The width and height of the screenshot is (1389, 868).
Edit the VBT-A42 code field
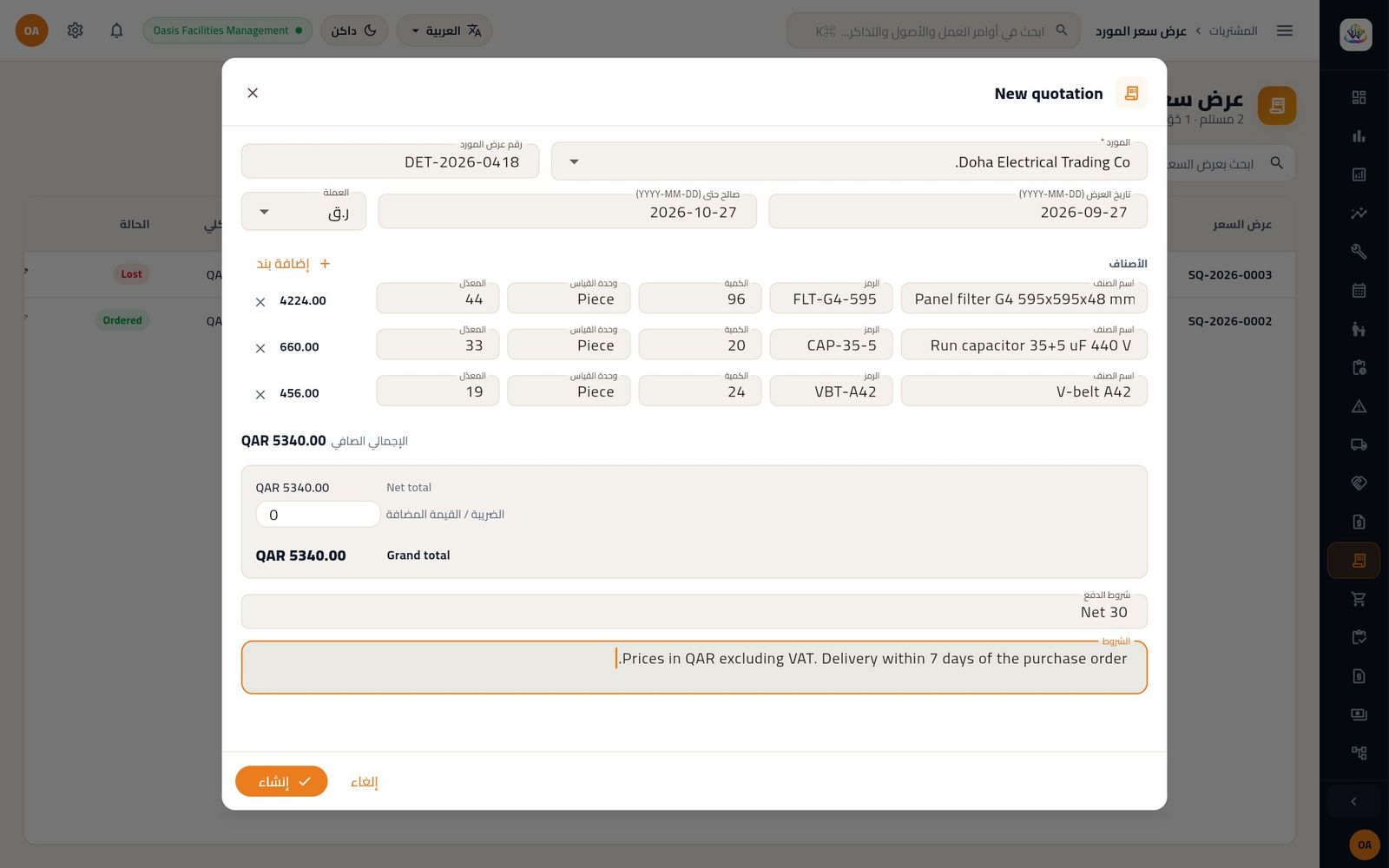point(831,391)
